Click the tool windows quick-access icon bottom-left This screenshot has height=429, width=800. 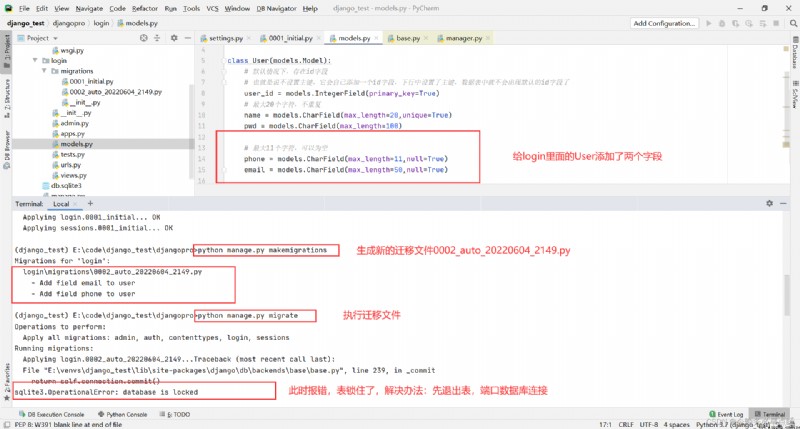click(x=6, y=424)
